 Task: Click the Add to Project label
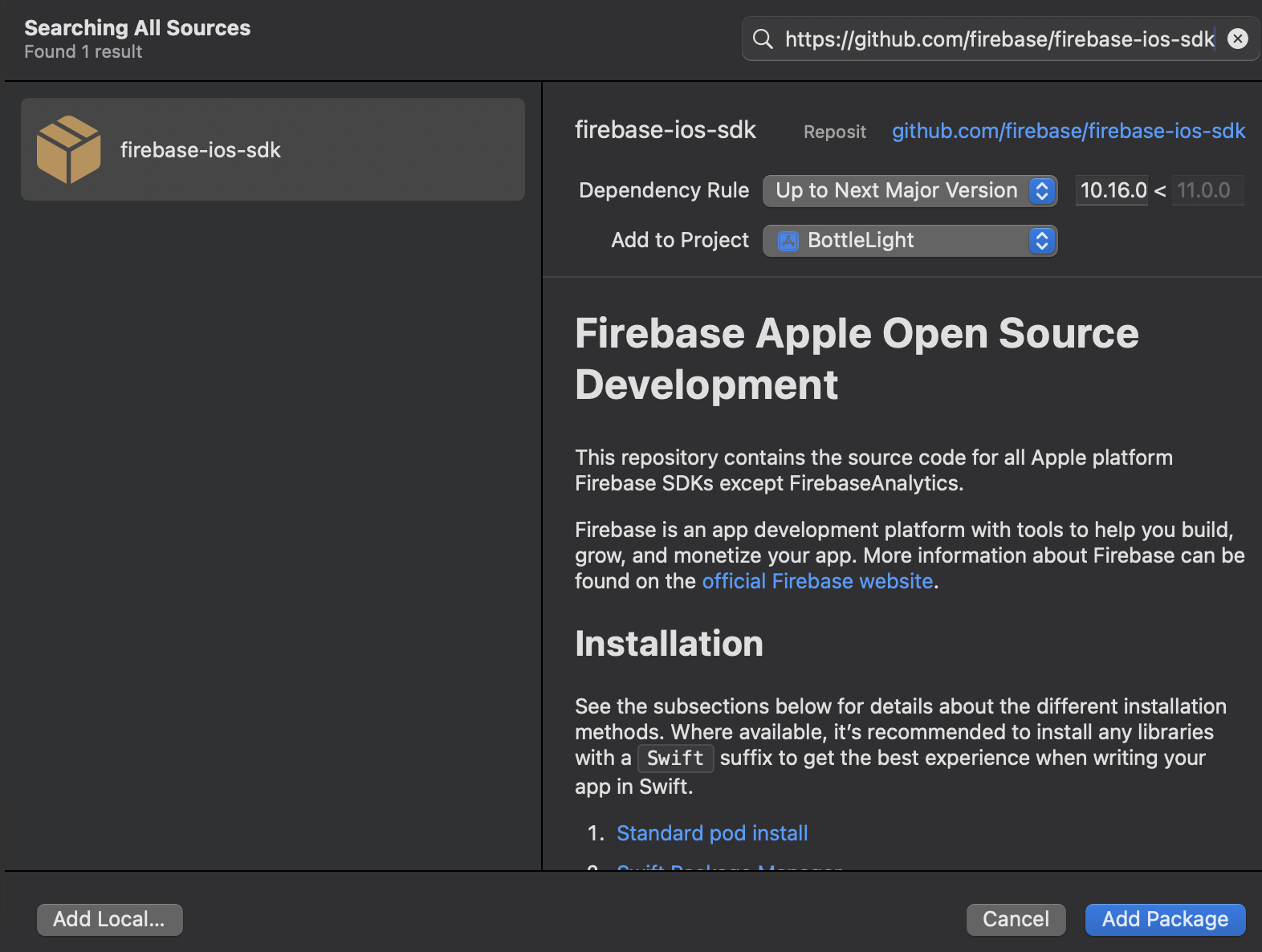[x=680, y=240]
